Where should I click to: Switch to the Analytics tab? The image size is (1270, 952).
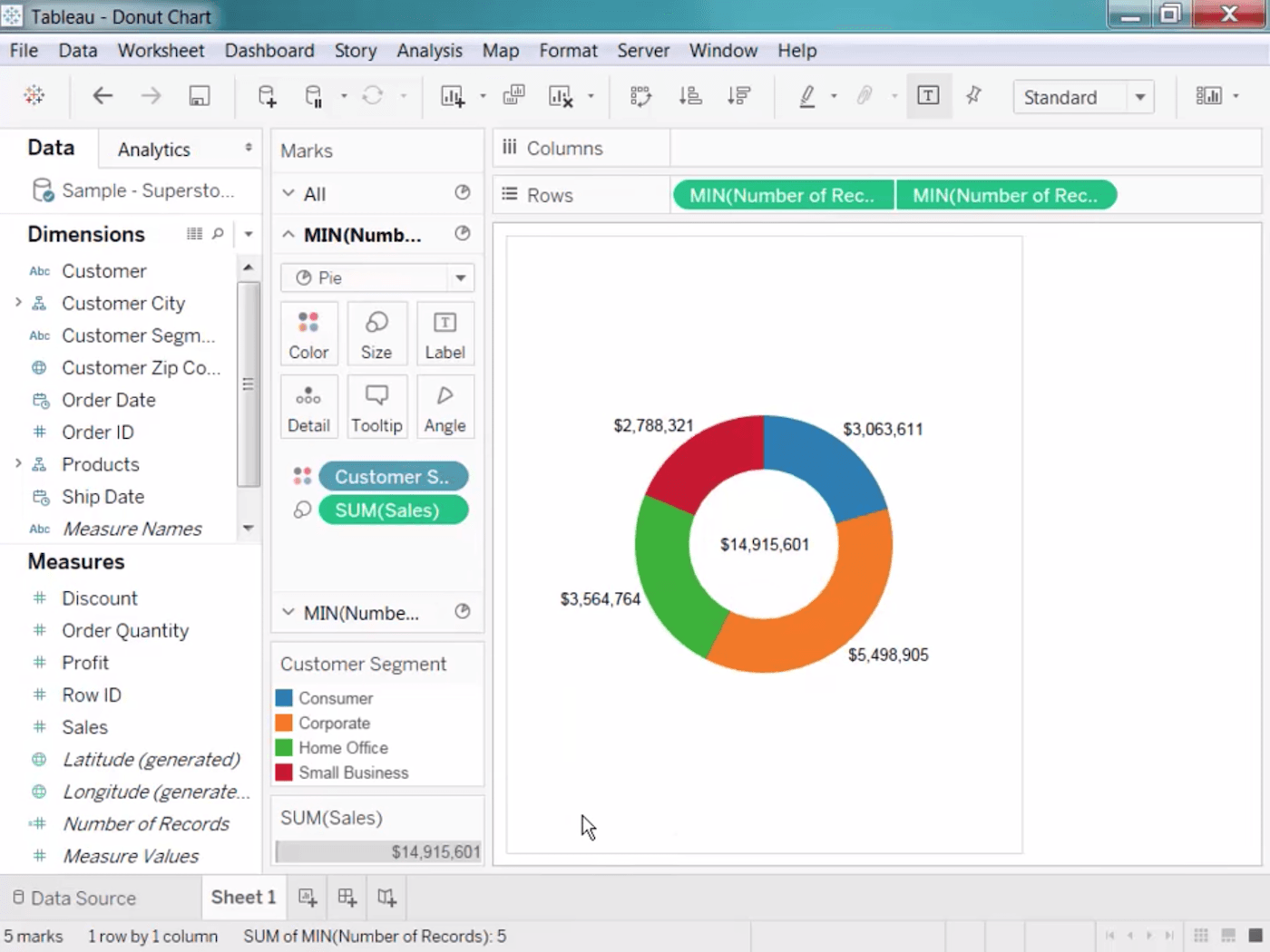[152, 149]
